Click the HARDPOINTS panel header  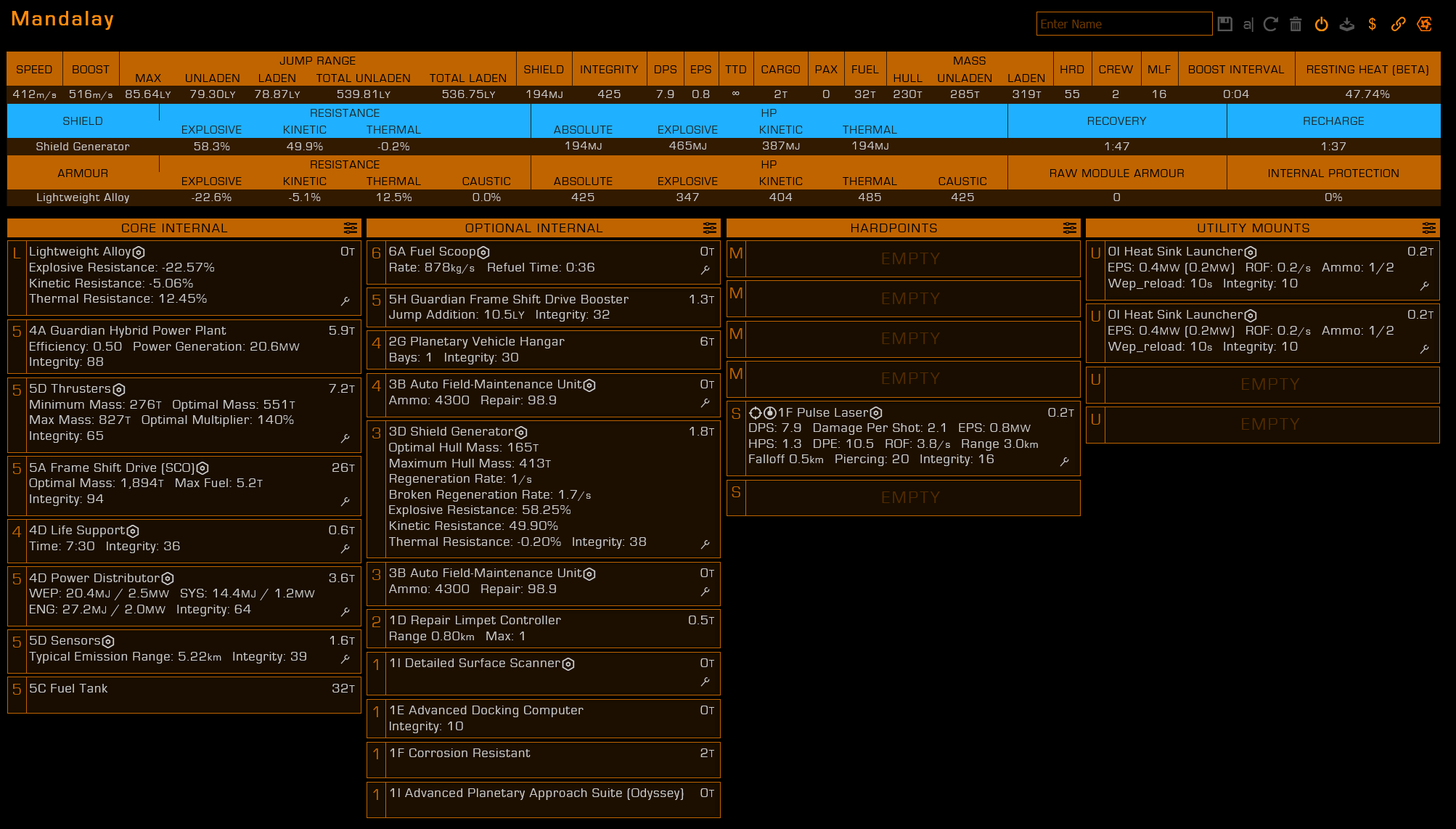tap(904, 228)
